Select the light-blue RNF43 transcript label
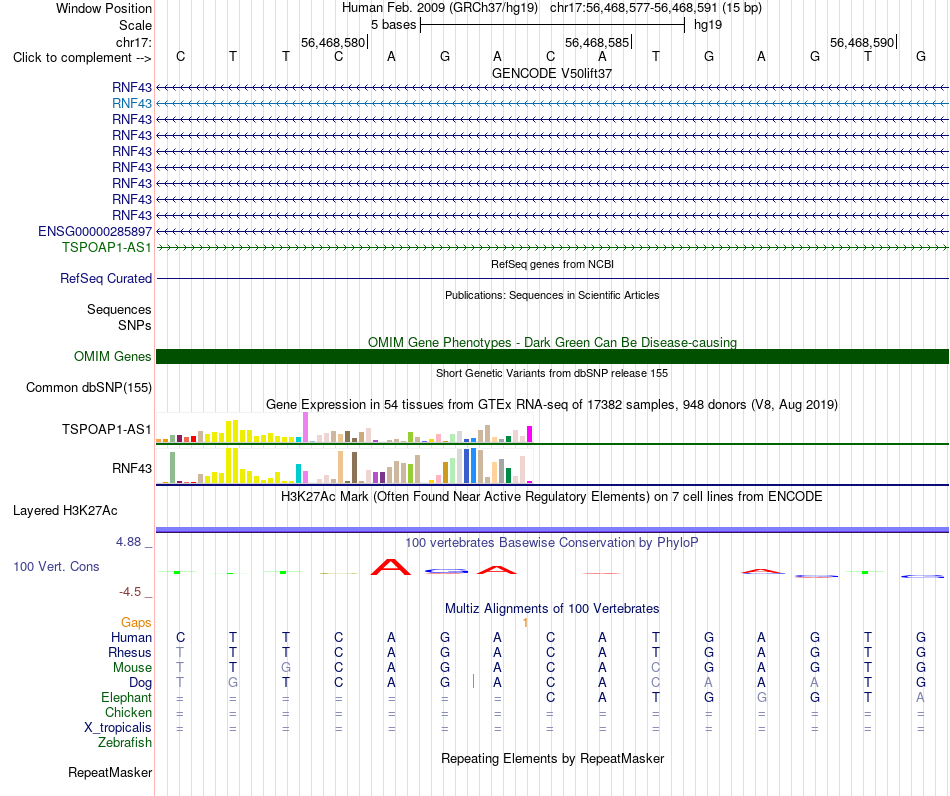950x796 pixels. pos(131,104)
